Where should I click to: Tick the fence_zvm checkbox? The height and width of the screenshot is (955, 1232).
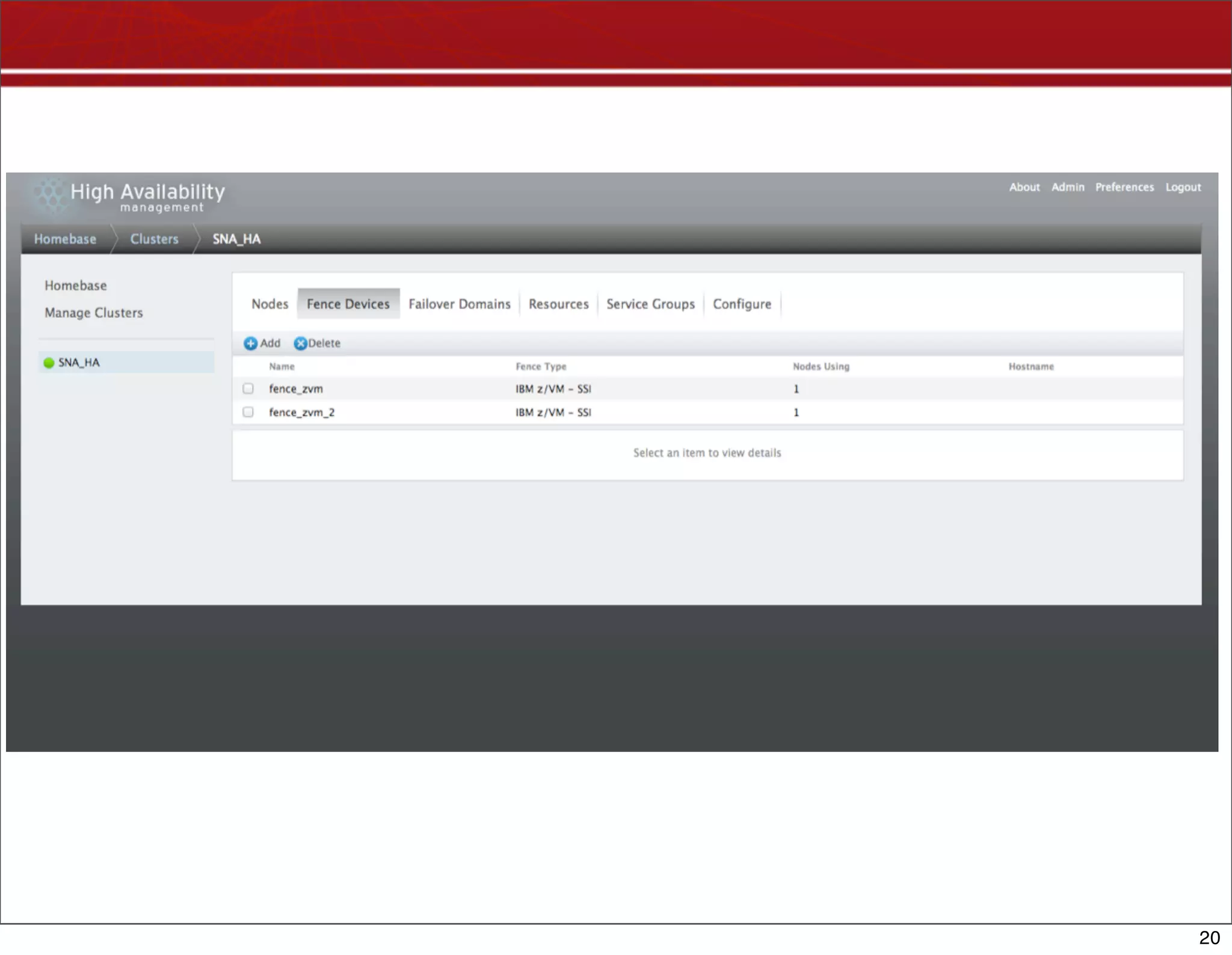(248, 388)
